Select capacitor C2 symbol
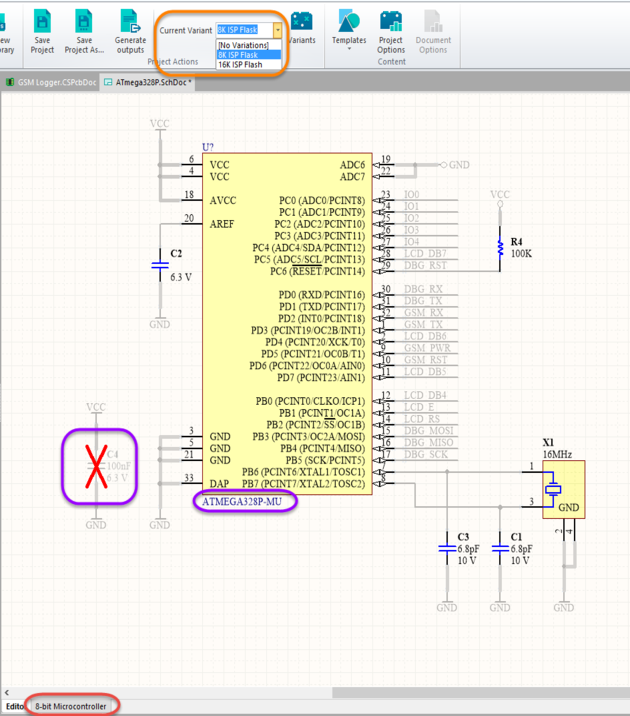Image resolution: width=630 pixels, height=716 pixels. [159, 265]
